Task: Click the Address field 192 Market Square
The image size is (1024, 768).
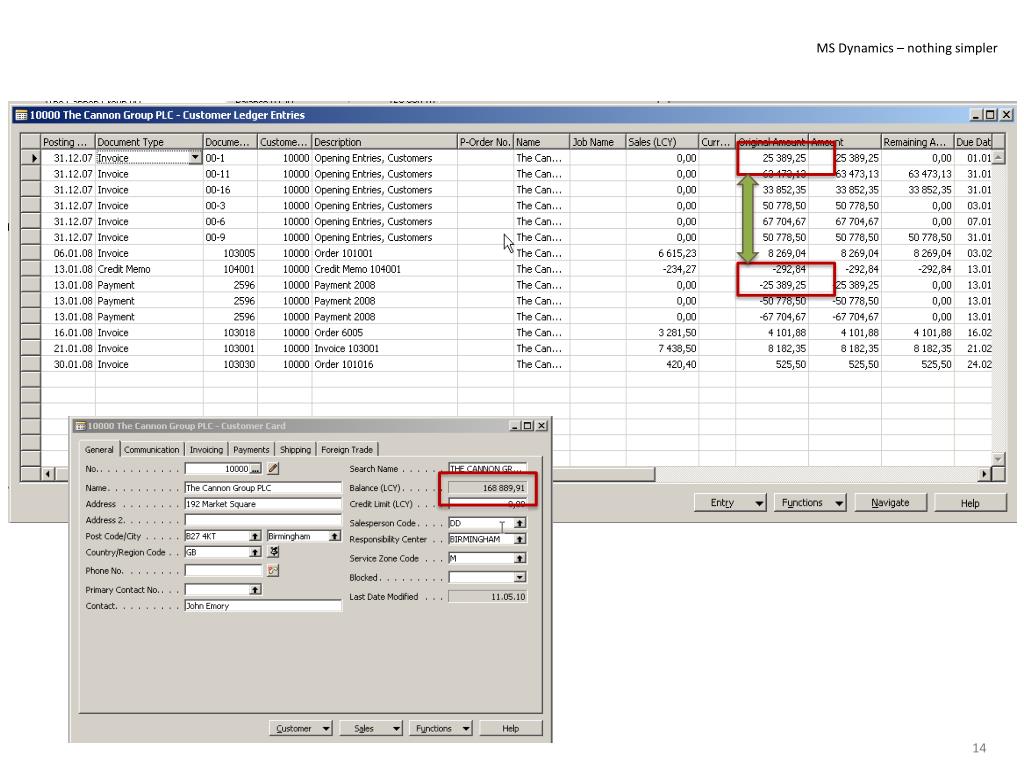Action: tap(263, 504)
